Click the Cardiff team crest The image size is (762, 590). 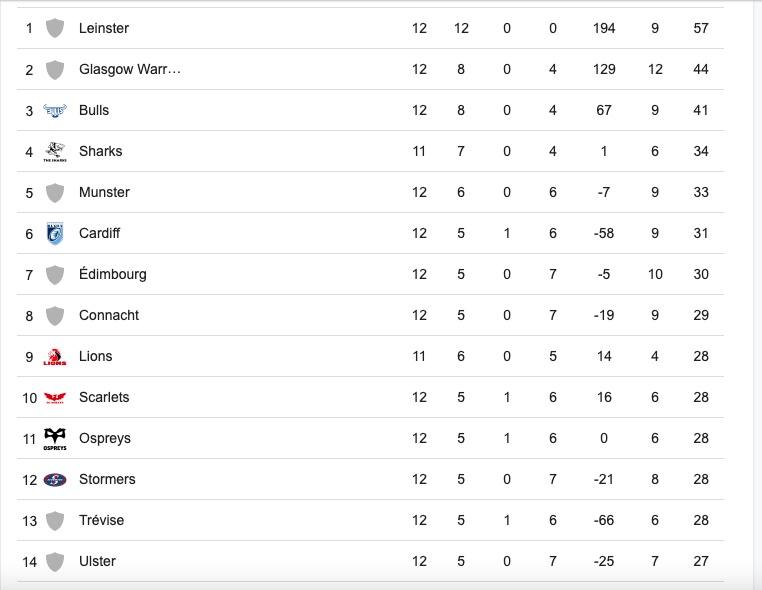point(55,233)
